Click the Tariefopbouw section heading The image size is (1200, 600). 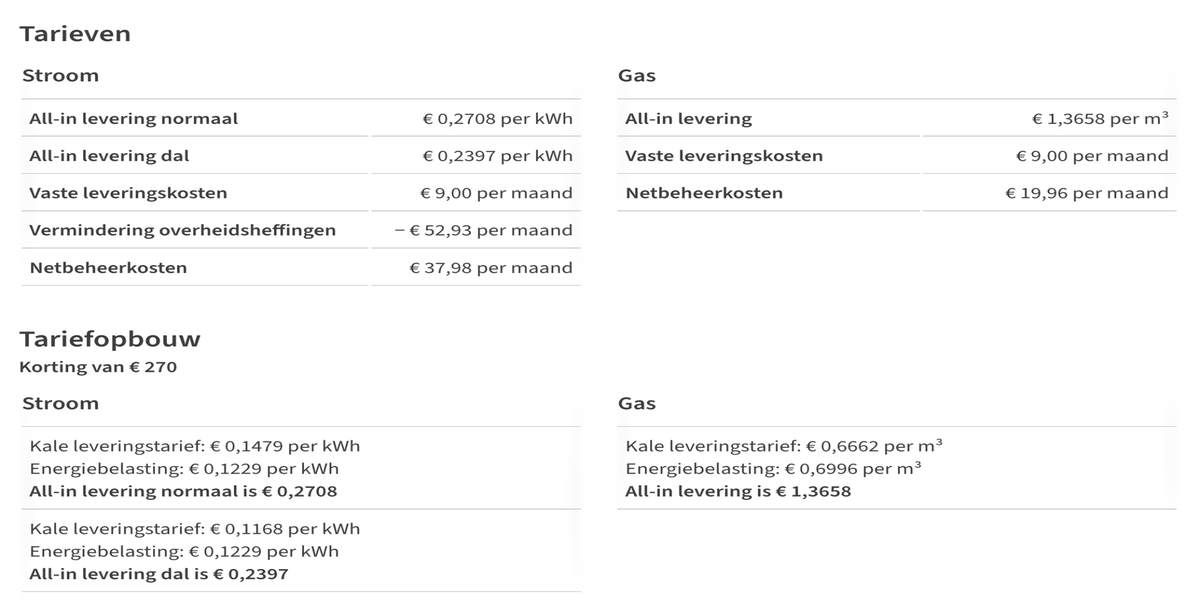pyautogui.click(x=110, y=339)
